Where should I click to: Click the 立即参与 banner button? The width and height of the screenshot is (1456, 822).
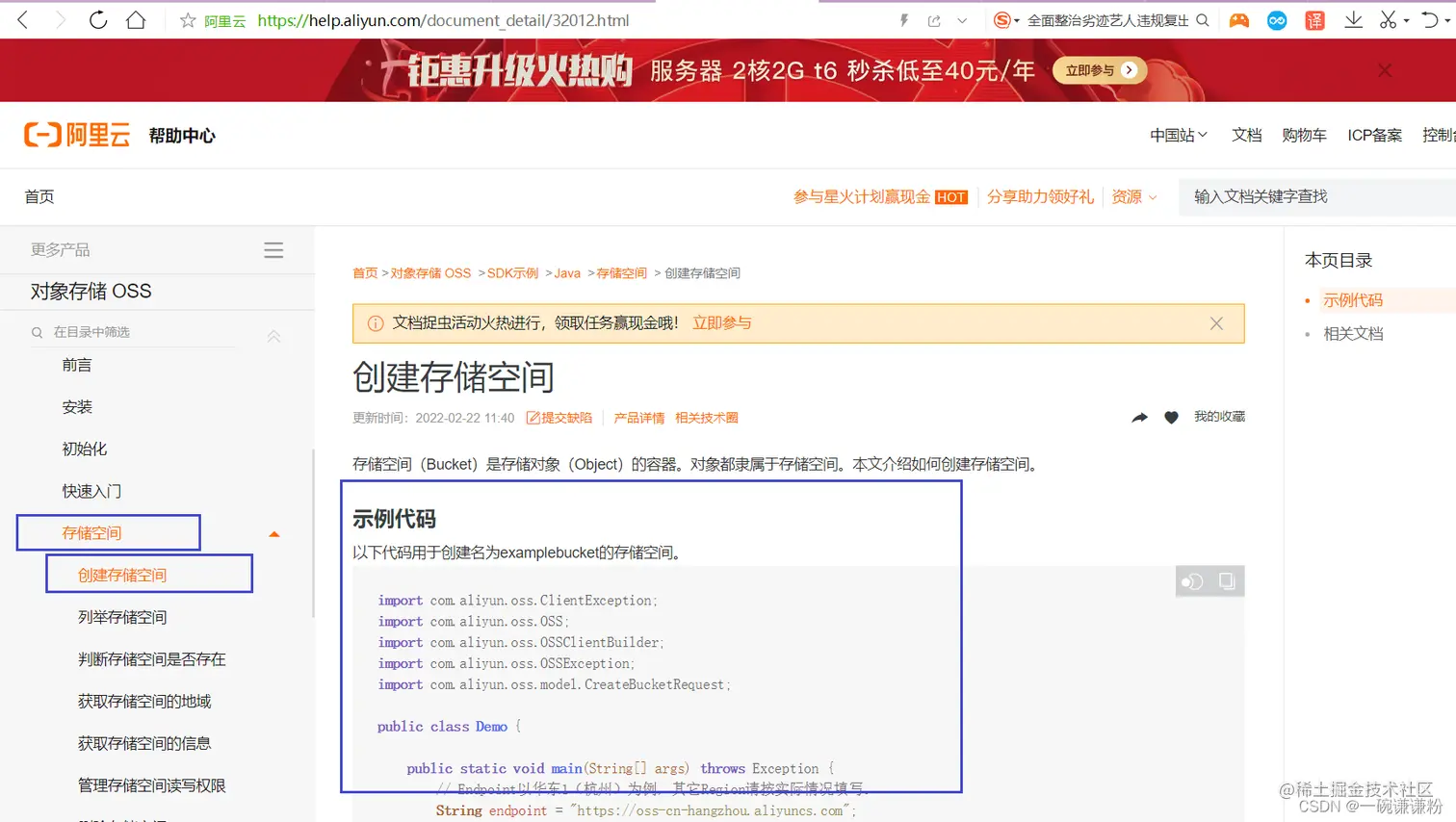[x=1100, y=70]
